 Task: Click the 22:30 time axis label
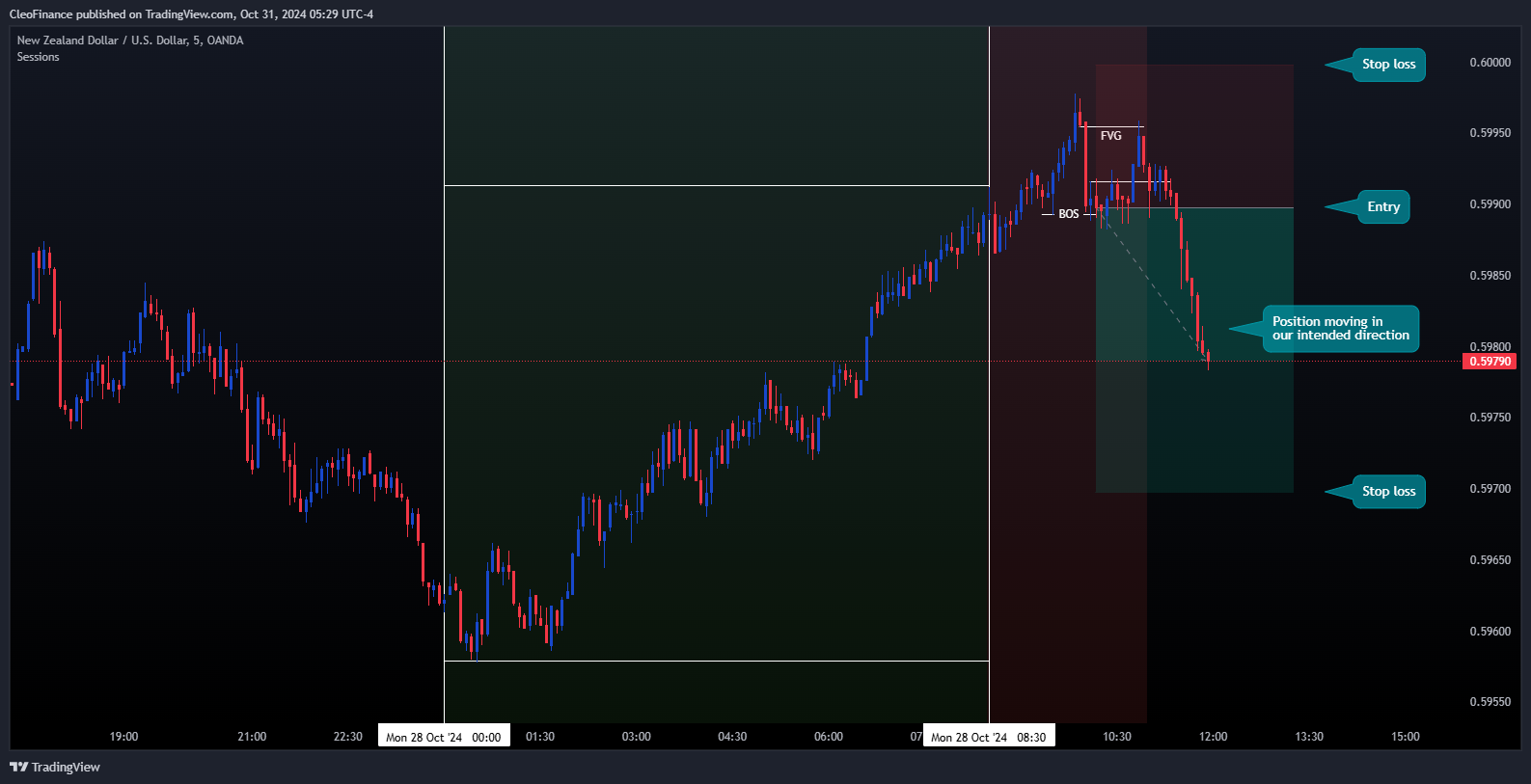coord(347,737)
